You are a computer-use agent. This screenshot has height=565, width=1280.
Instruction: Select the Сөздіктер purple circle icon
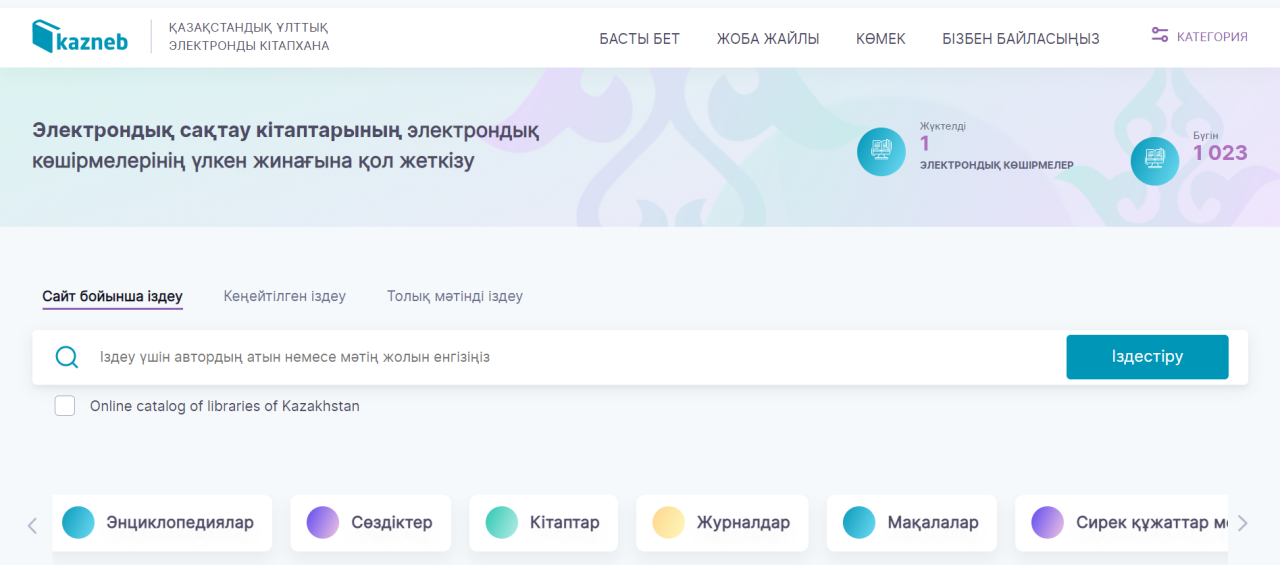323,522
